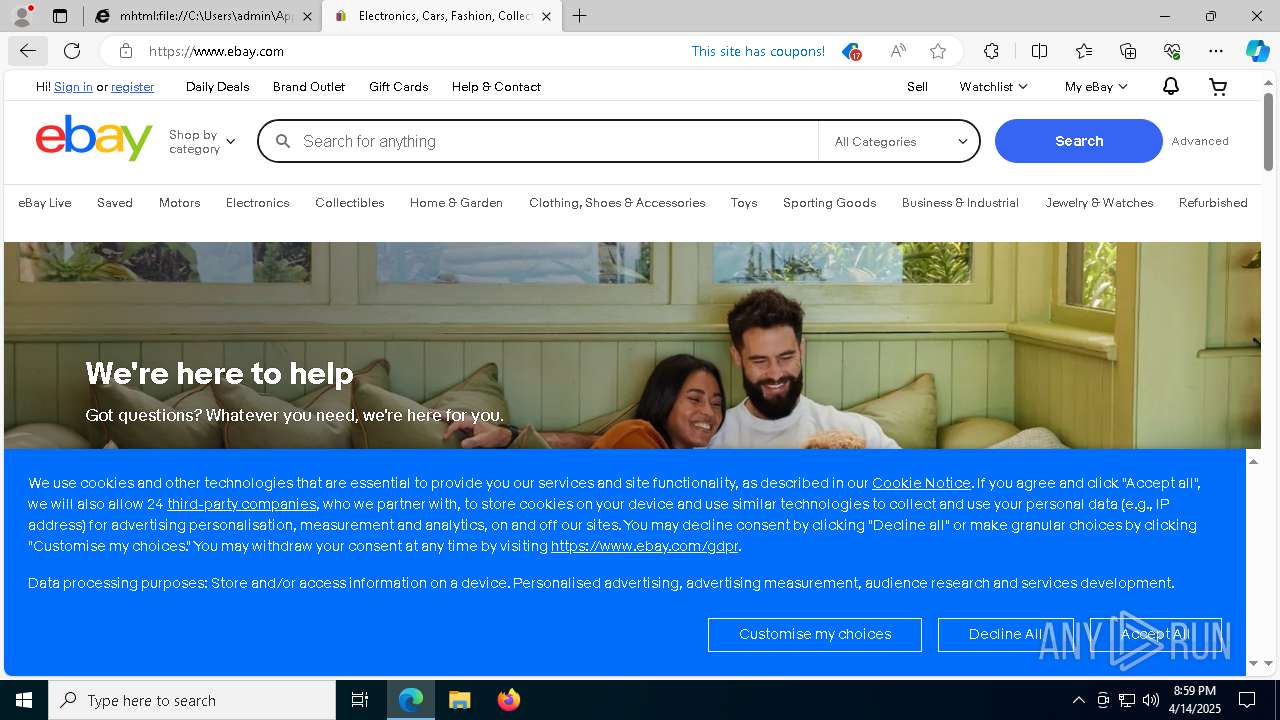Open the Daily Deals menu item
1280x720 pixels.
tap(217, 87)
